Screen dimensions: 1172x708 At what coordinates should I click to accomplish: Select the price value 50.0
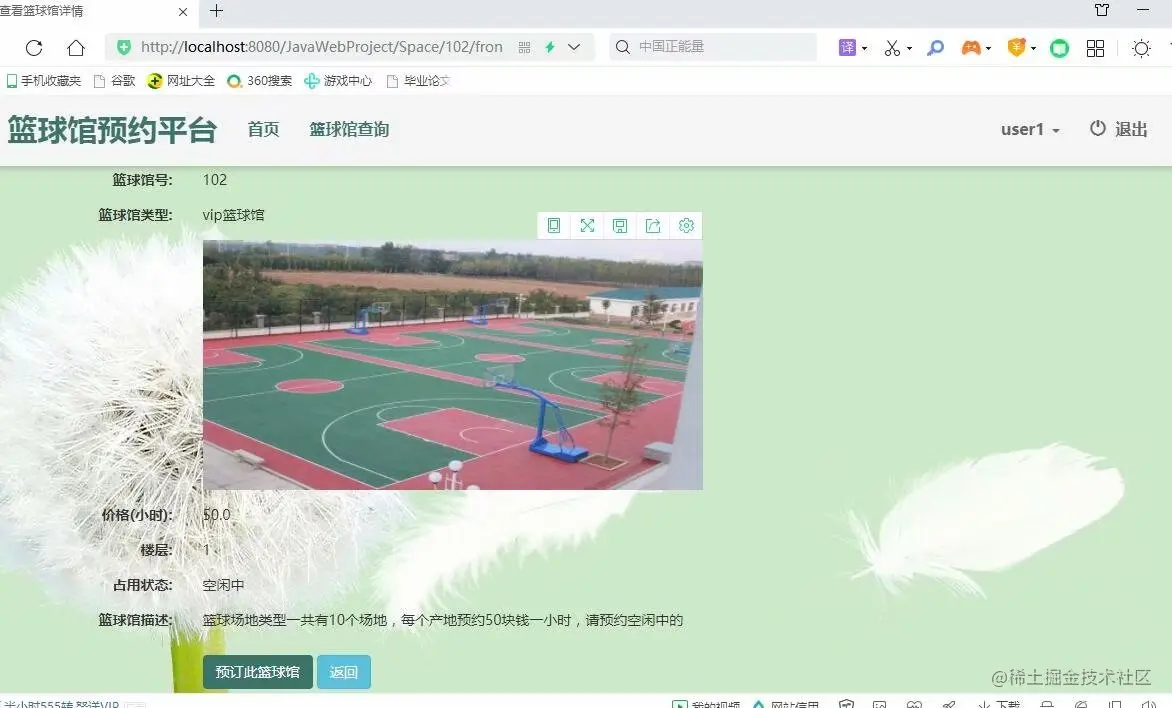coord(217,514)
